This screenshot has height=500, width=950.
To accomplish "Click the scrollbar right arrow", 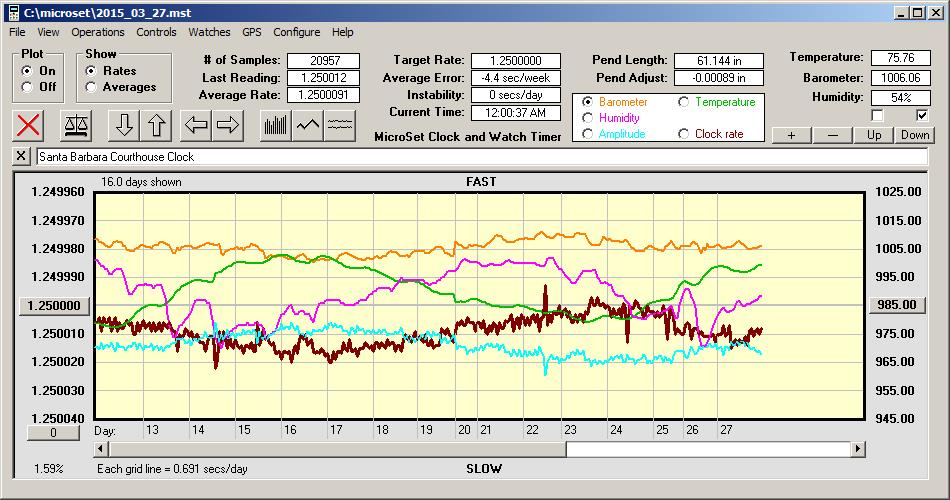I will [857, 449].
